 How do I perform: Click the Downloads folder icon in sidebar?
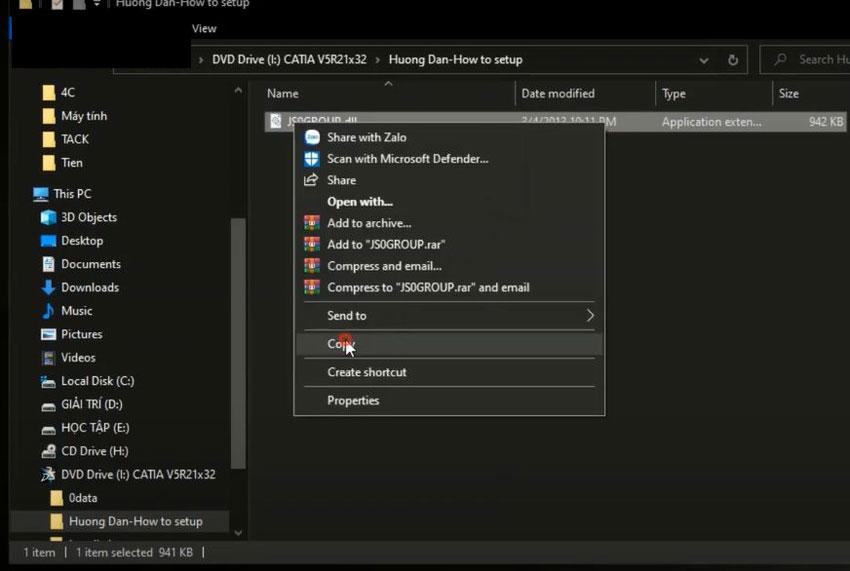tap(48, 288)
